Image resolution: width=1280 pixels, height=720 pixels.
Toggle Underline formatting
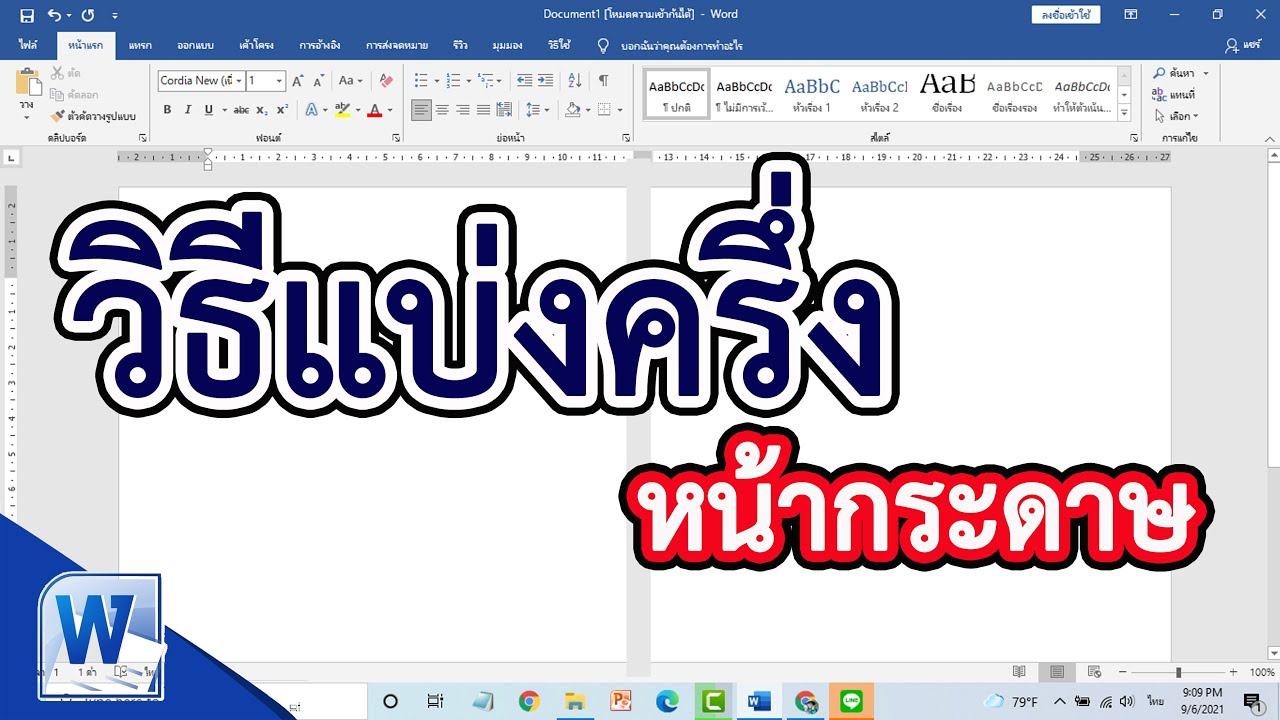click(x=208, y=110)
